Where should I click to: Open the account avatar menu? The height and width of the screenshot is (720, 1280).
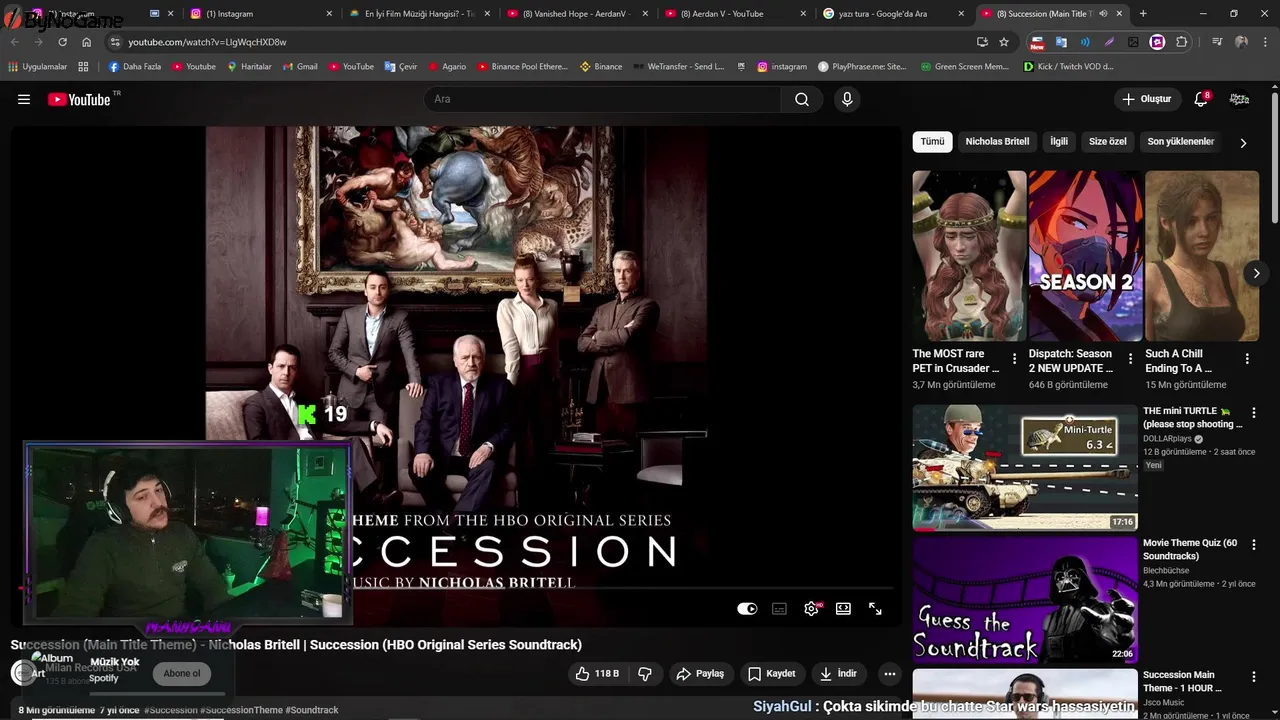tap(1239, 99)
